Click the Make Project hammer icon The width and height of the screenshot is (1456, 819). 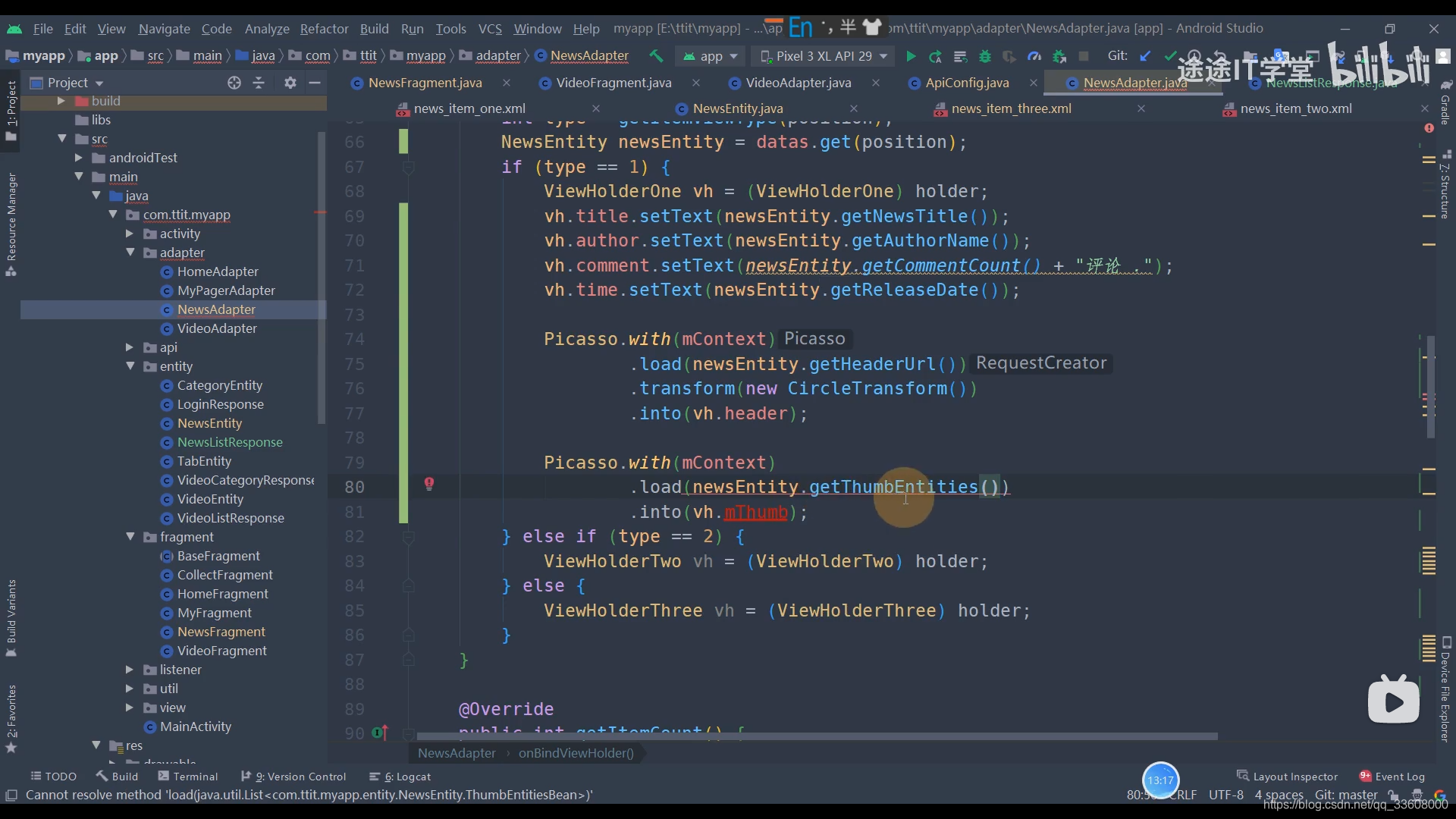coord(656,56)
